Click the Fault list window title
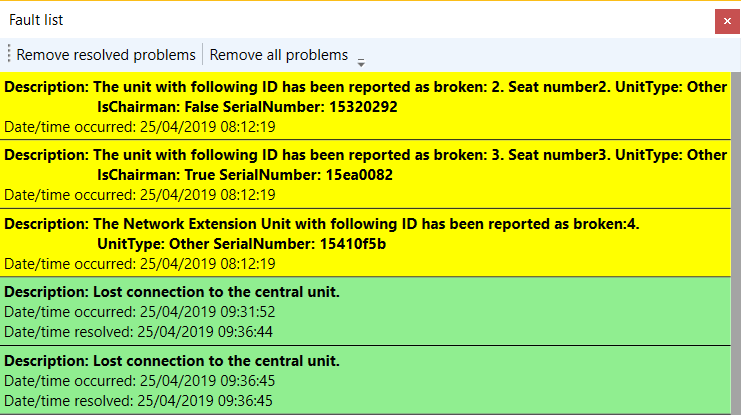 (x=37, y=20)
